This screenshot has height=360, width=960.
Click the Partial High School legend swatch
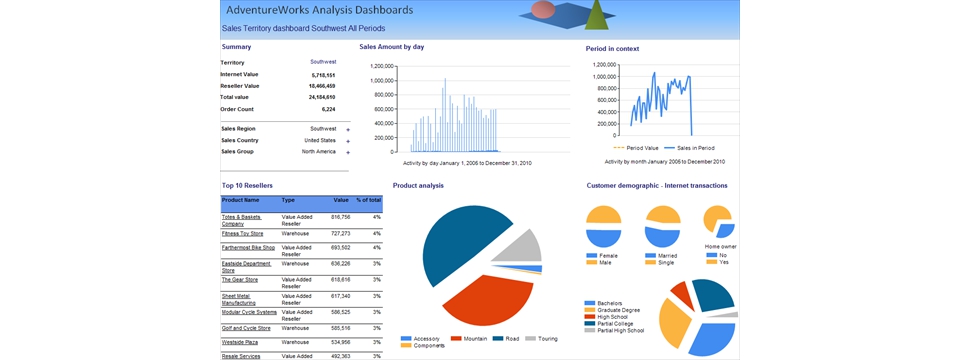590,330
